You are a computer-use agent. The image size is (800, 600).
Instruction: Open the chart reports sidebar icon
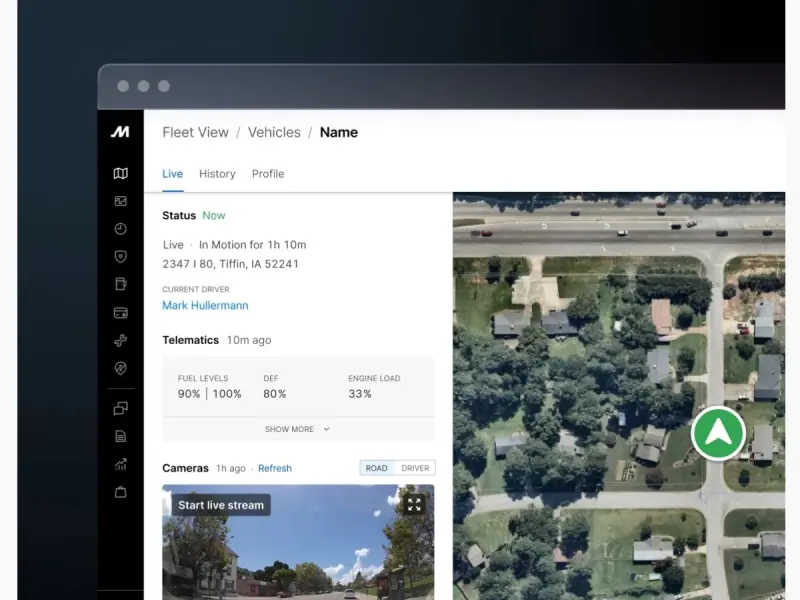point(120,464)
